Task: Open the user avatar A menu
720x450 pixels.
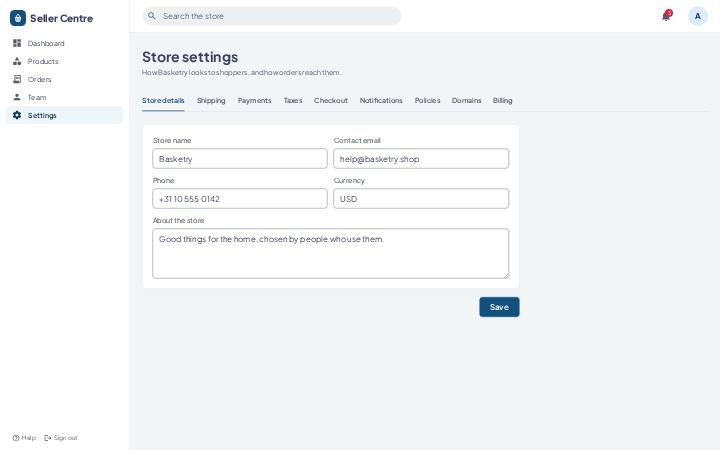Action: point(698,16)
